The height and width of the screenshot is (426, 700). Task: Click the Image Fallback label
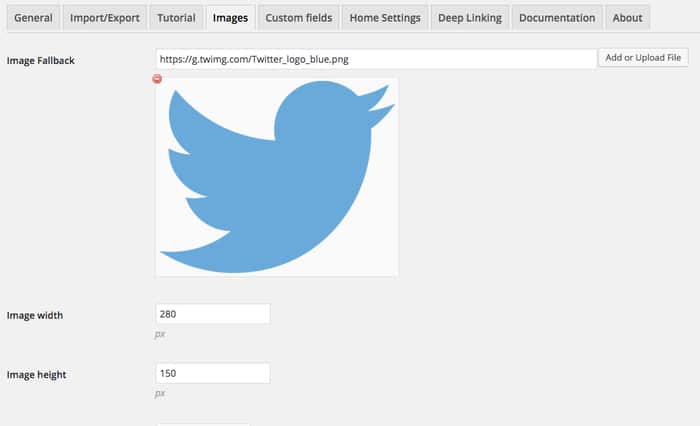(41, 61)
